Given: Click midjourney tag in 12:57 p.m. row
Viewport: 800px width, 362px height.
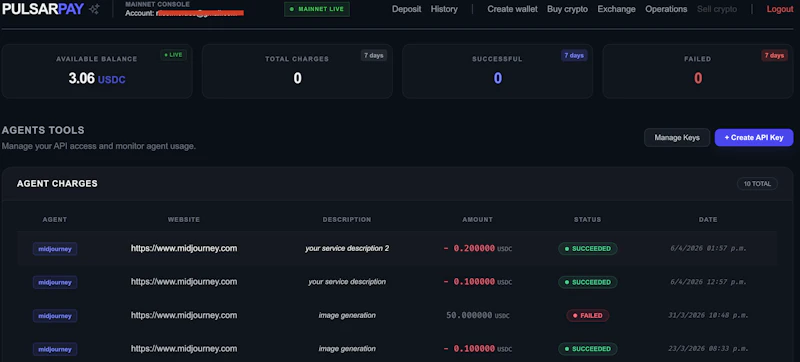Looking at the screenshot, I should point(55,282).
